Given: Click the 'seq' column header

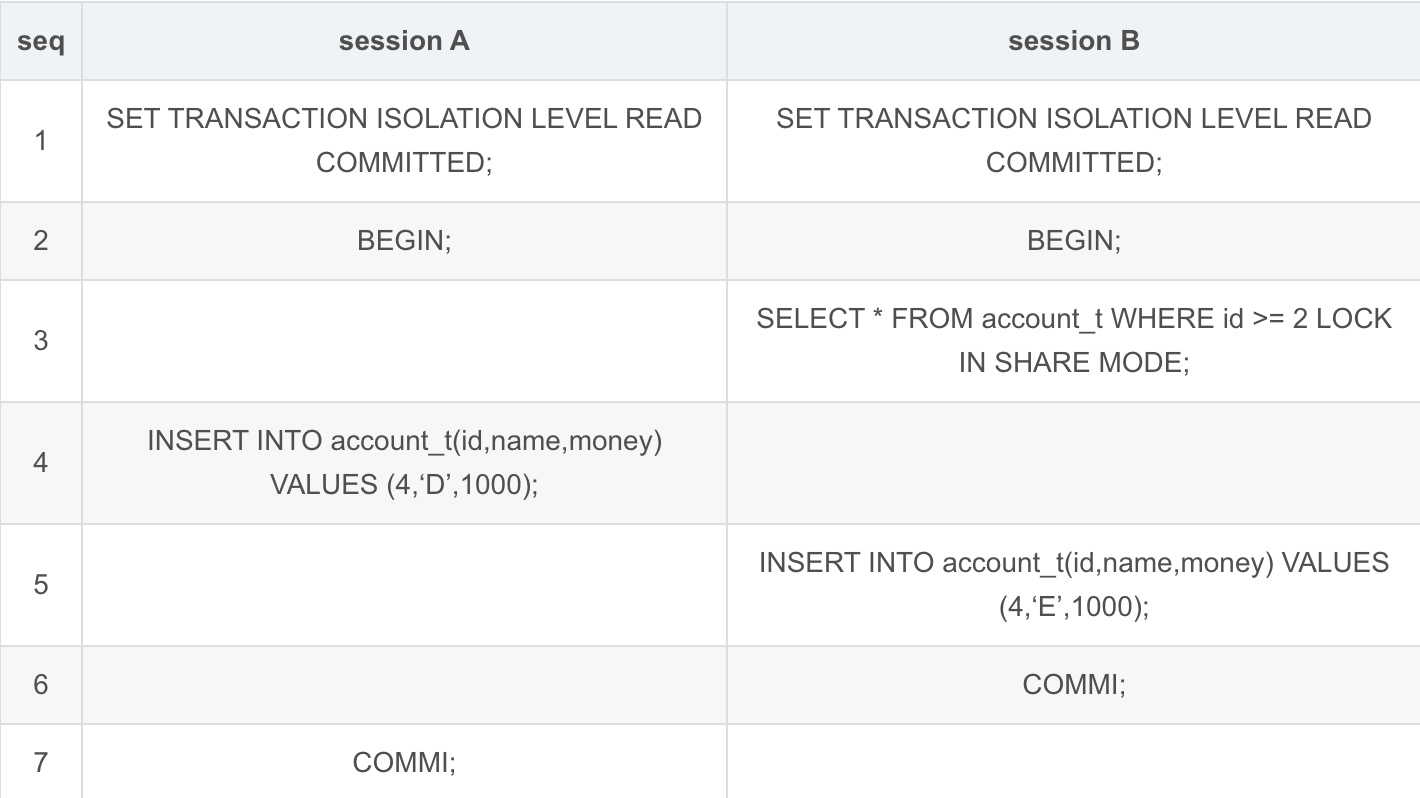Looking at the screenshot, I should pyautogui.click(x=41, y=41).
